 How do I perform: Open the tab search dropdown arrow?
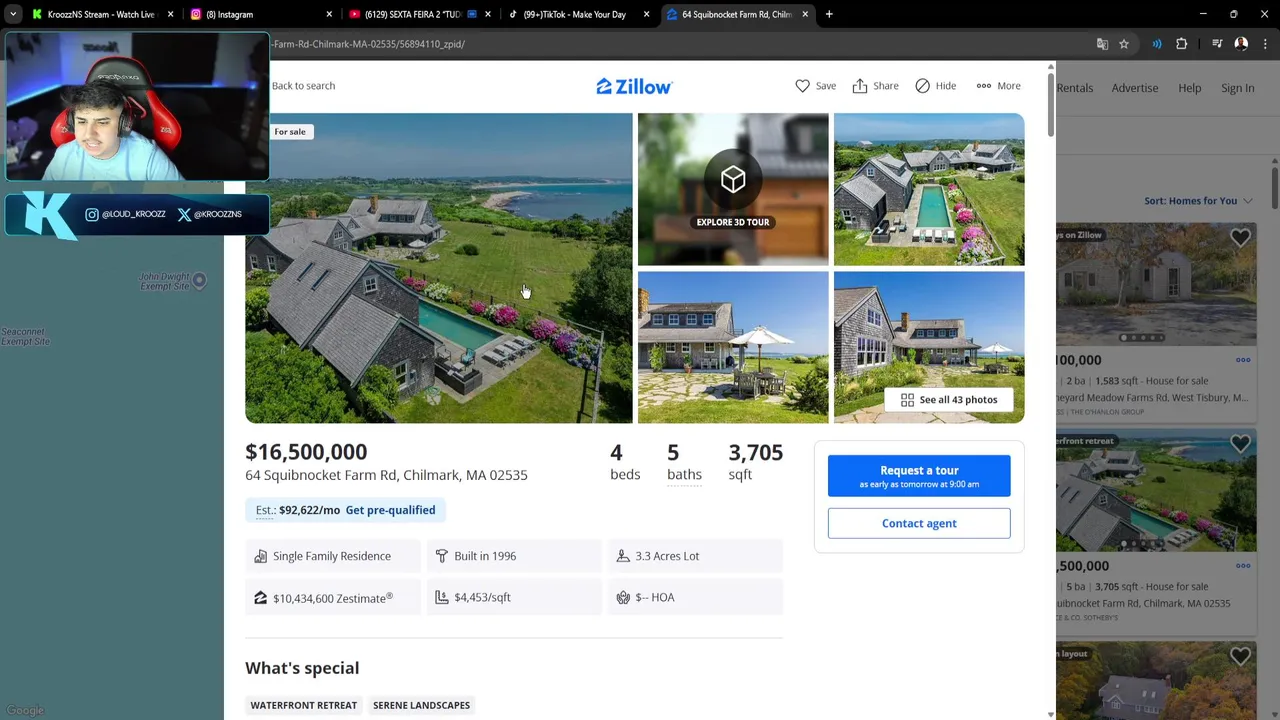pos(12,14)
